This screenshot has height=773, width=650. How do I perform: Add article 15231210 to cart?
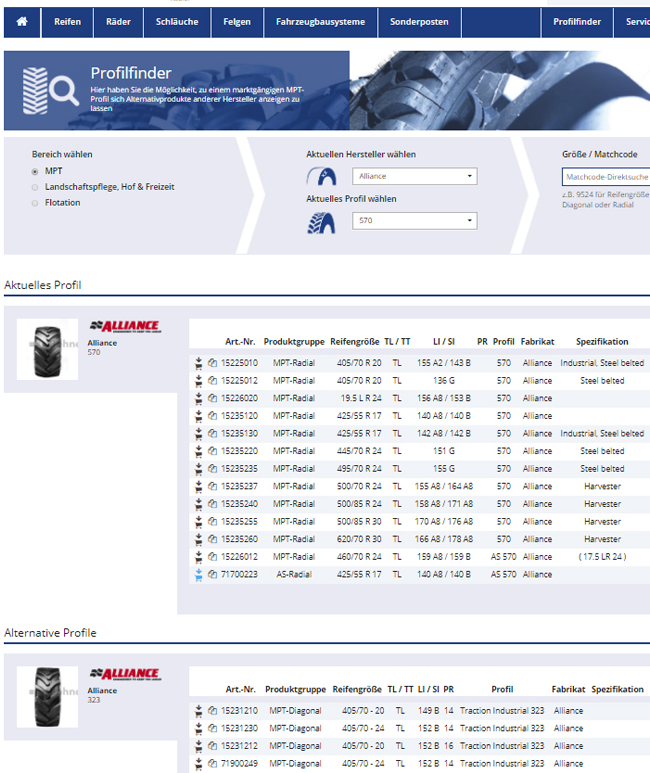tap(198, 711)
